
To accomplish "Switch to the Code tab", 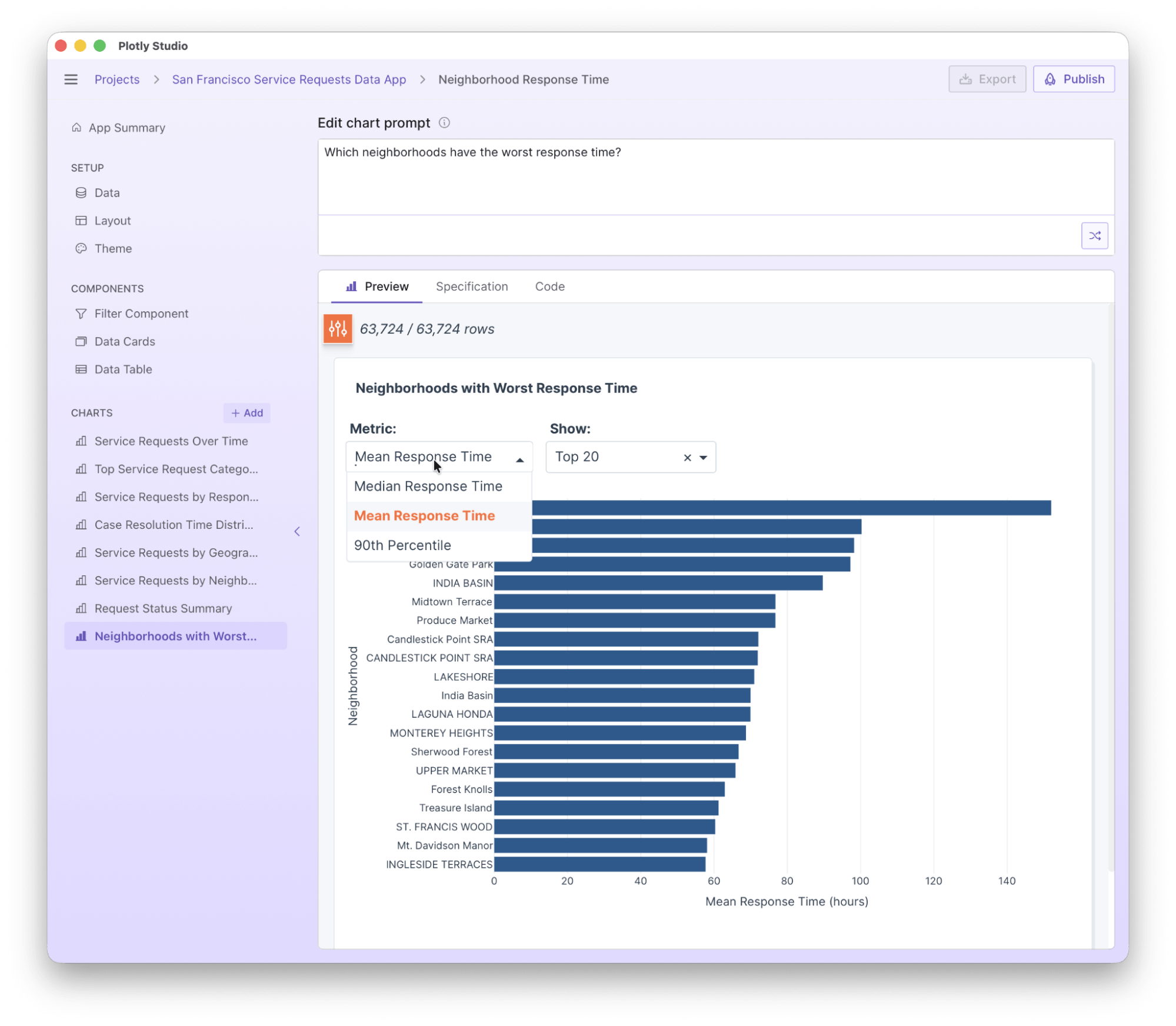I will pyautogui.click(x=549, y=287).
